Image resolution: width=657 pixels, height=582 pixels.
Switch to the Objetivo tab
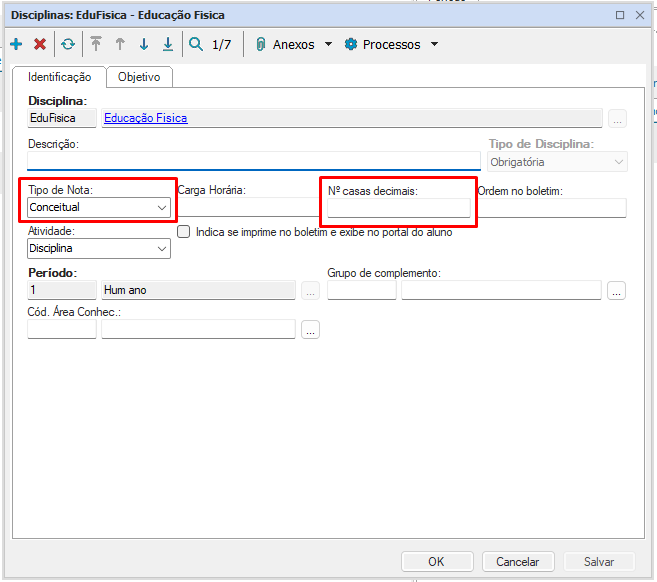(x=139, y=77)
